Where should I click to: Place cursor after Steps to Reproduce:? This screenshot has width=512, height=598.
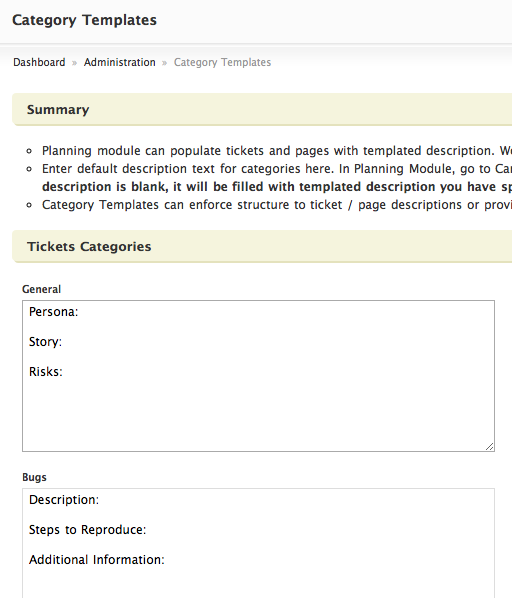pyautogui.click(x=147, y=530)
